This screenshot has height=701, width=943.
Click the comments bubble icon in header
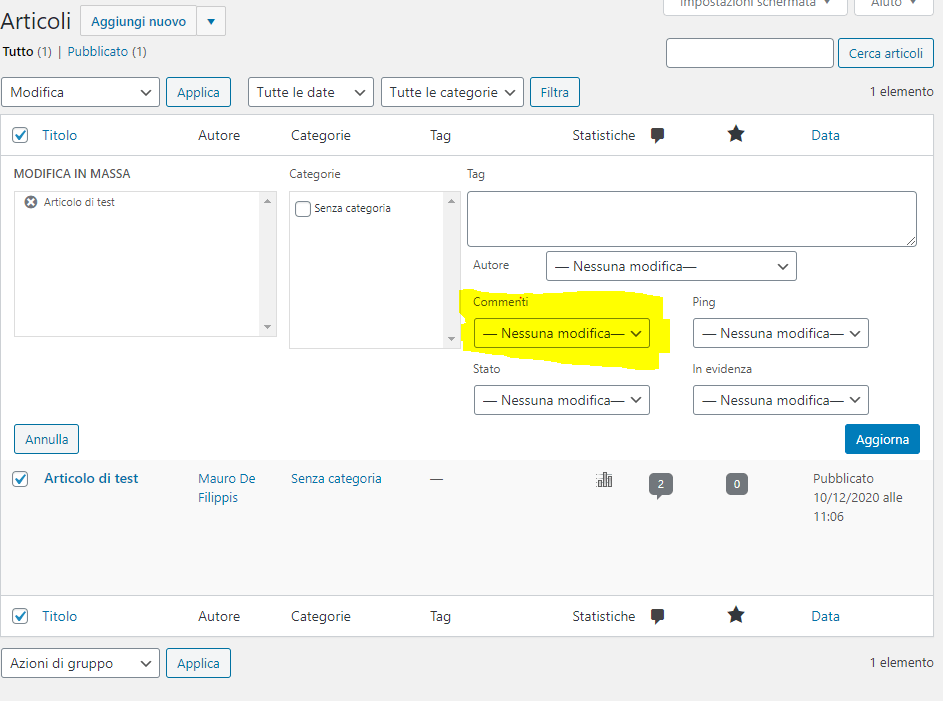pyautogui.click(x=657, y=135)
